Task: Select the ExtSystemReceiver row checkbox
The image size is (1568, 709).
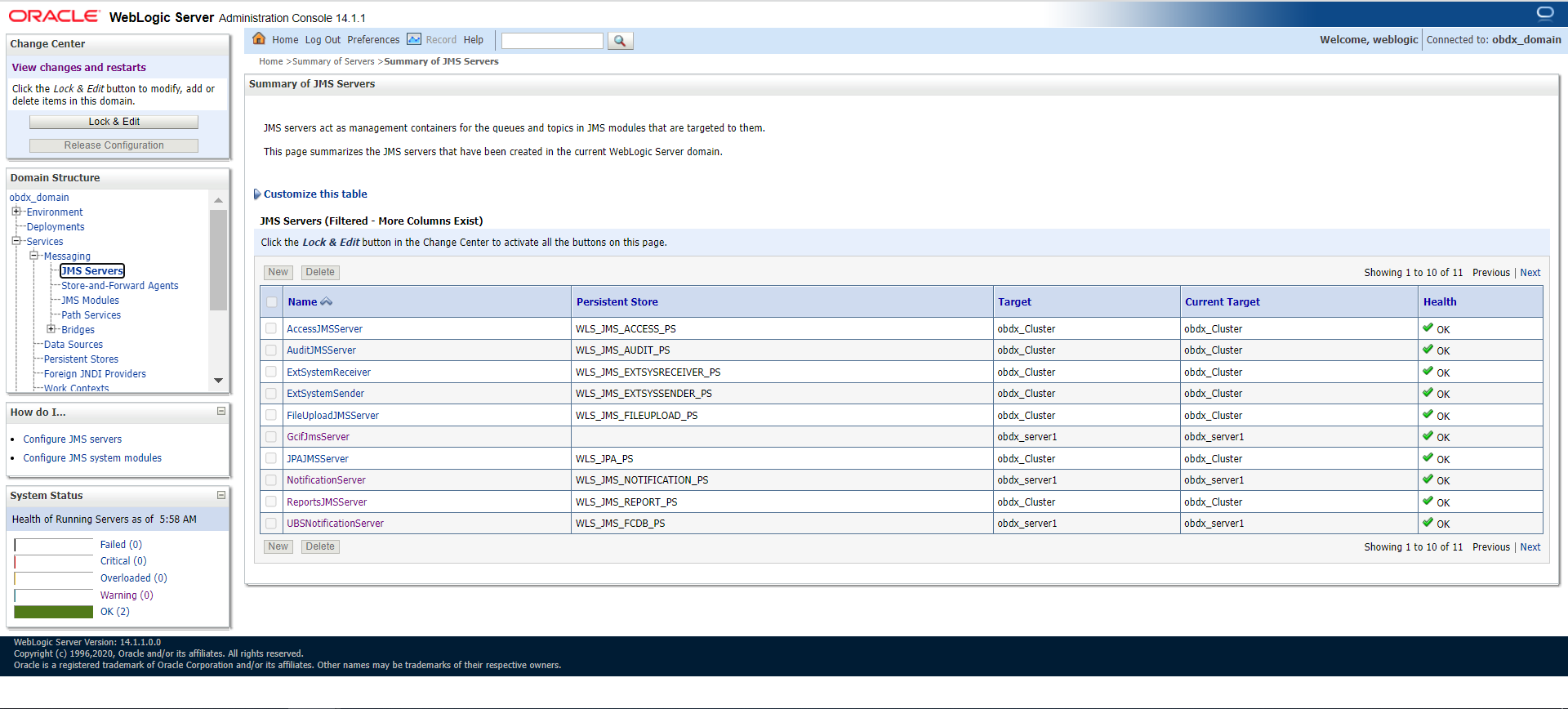Action: [x=271, y=372]
